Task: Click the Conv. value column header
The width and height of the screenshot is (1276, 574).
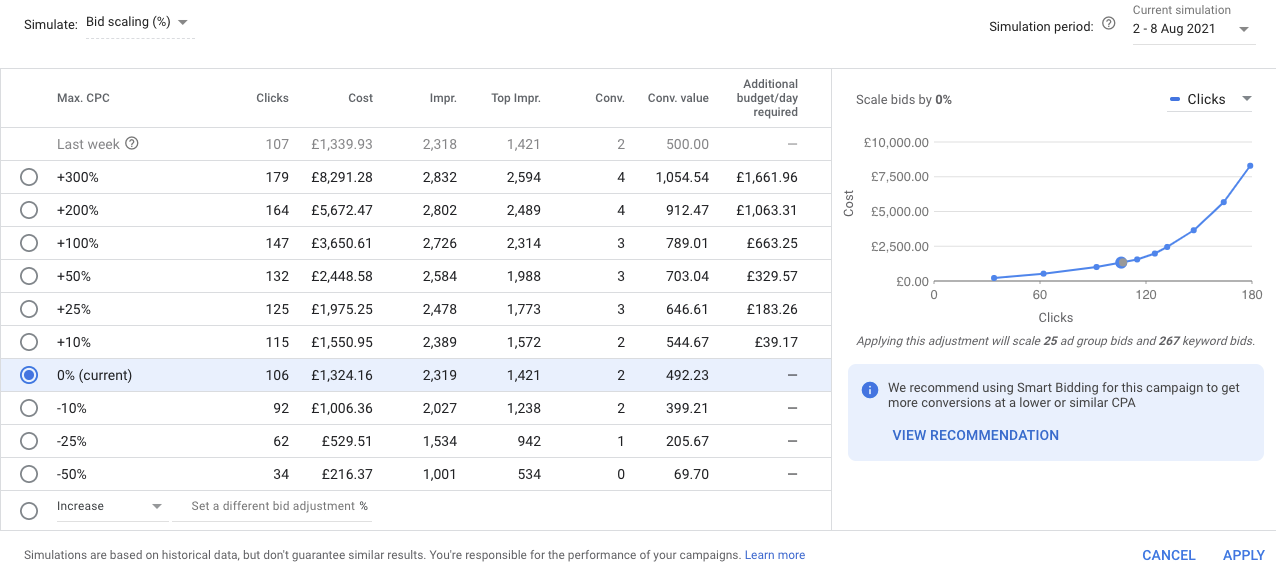Action: pos(678,98)
